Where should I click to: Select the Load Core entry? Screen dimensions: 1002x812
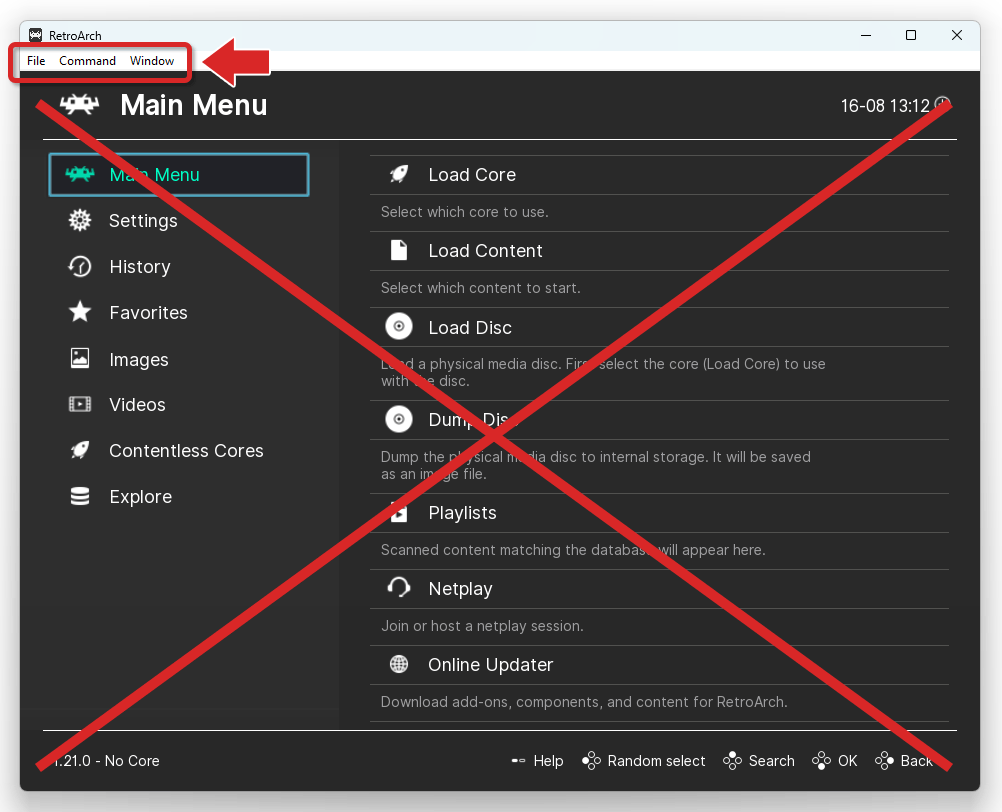[659, 174]
